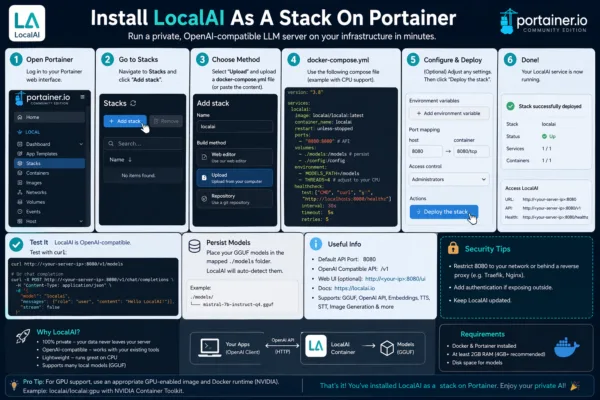Image resolution: width=600 pixels, height=400 pixels.
Task: Click the 'restart: unless-stopped' line in compose file
Action: [323, 129]
